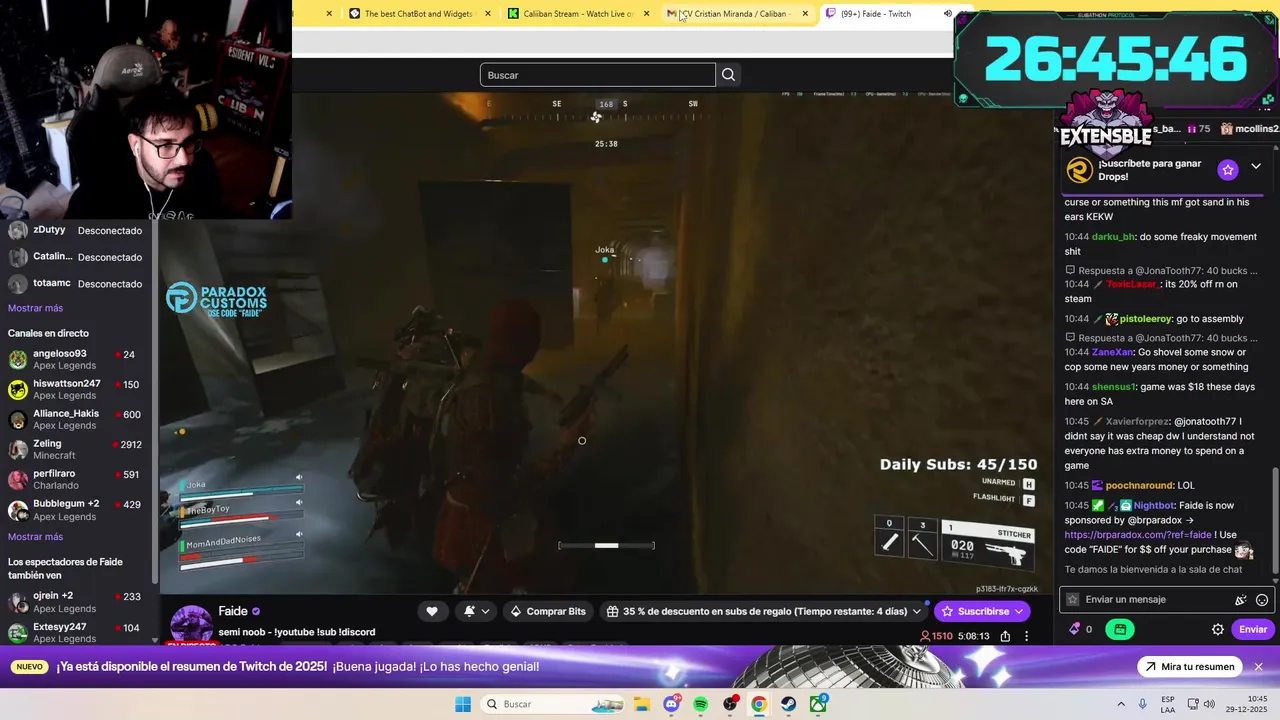The image size is (1280, 720).
Task: Open perfilraro Charlando channel
Action: (x=75, y=479)
